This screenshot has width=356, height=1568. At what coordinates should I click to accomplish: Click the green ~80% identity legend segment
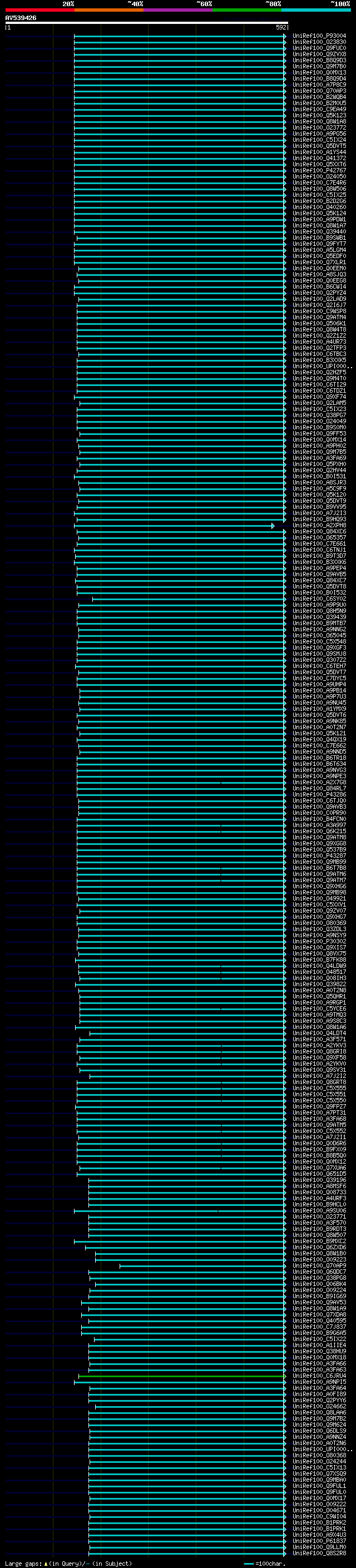(247, 10)
